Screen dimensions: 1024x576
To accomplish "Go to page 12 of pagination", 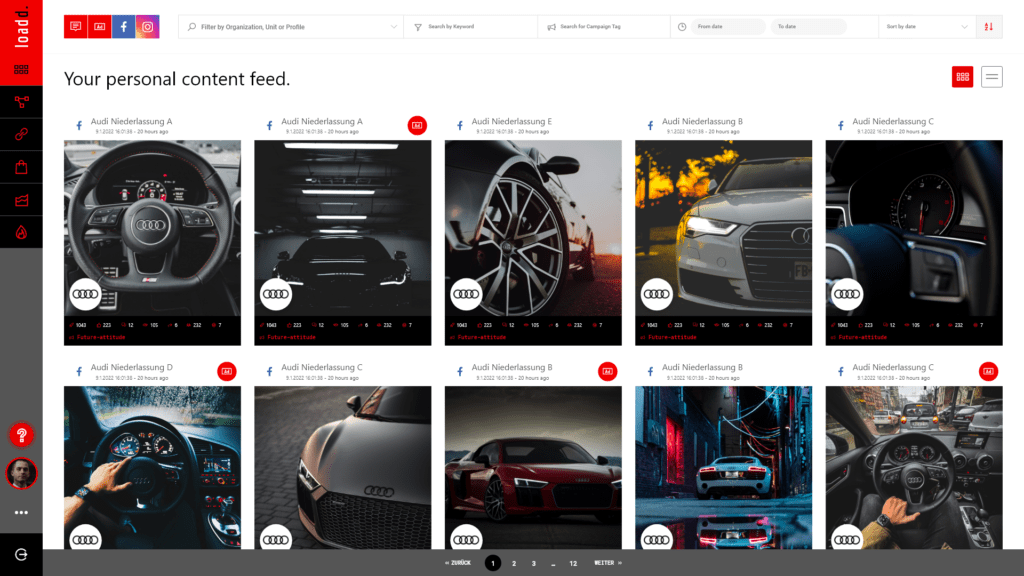I will click(x=573, y=563).
